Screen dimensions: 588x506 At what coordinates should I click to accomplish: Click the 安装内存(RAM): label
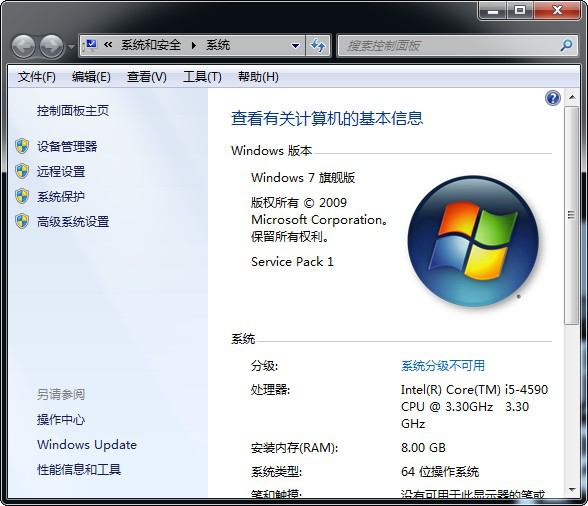pos(294,448)
